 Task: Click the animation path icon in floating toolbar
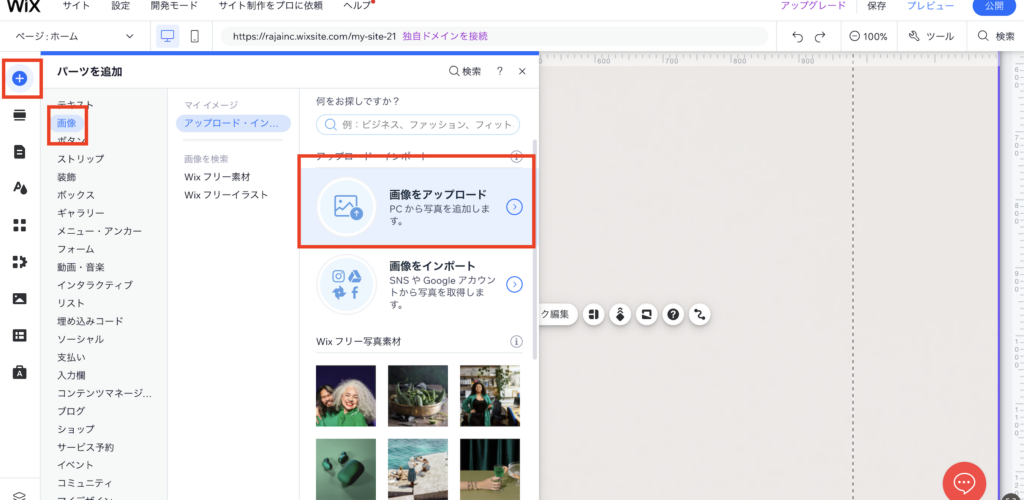pos(700,315)
